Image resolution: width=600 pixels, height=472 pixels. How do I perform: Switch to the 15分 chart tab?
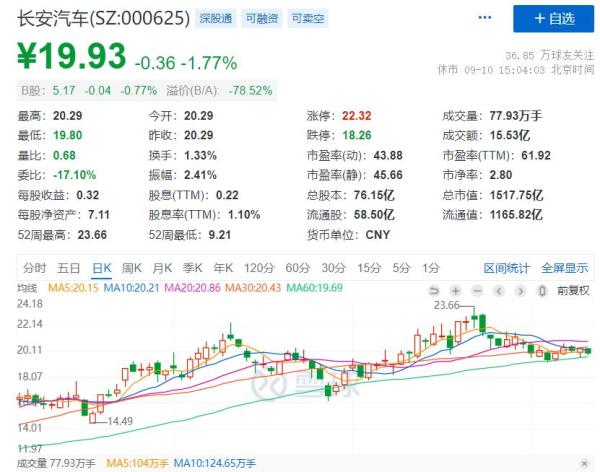coord(369,268)
